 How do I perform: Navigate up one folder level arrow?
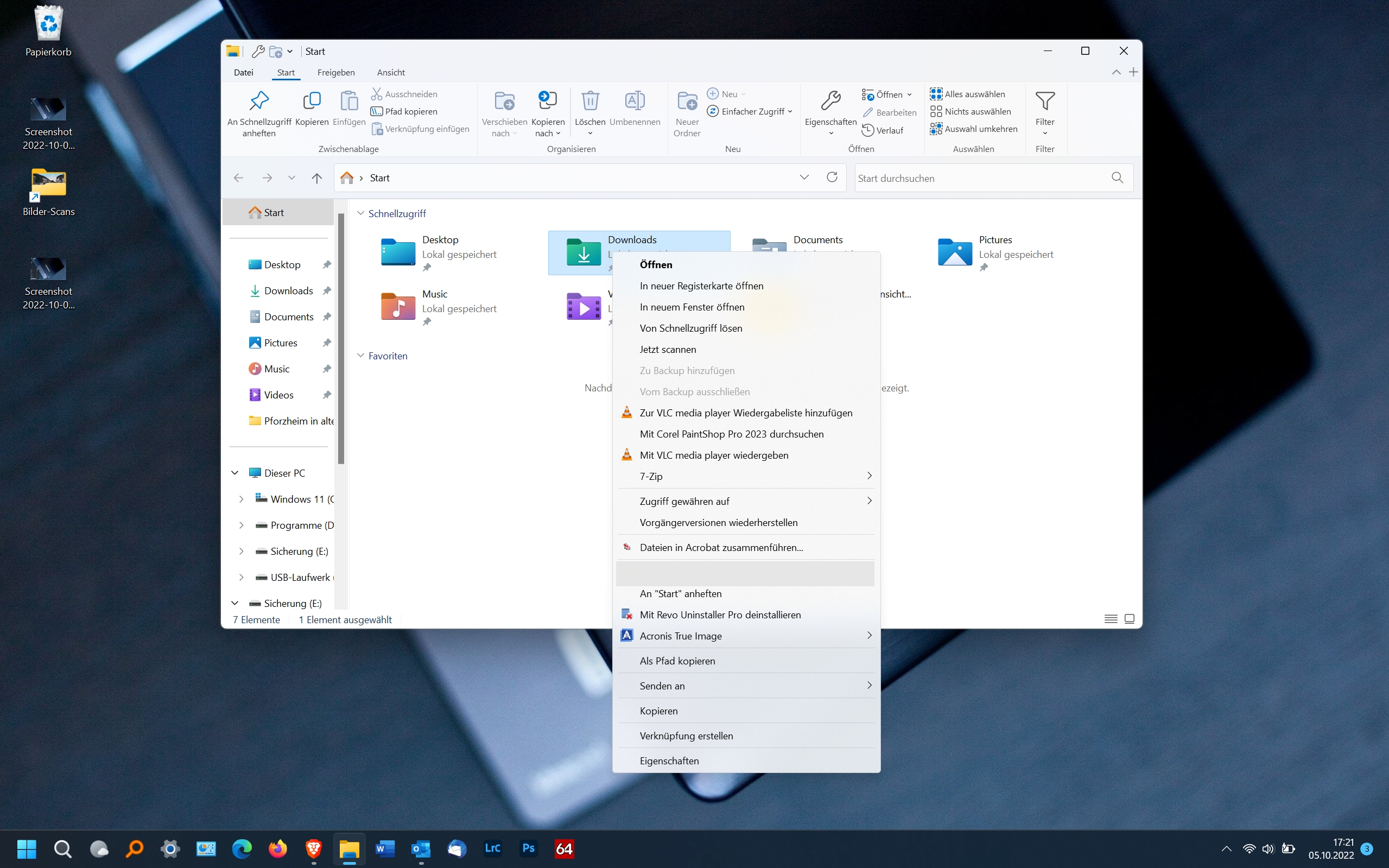317,178
